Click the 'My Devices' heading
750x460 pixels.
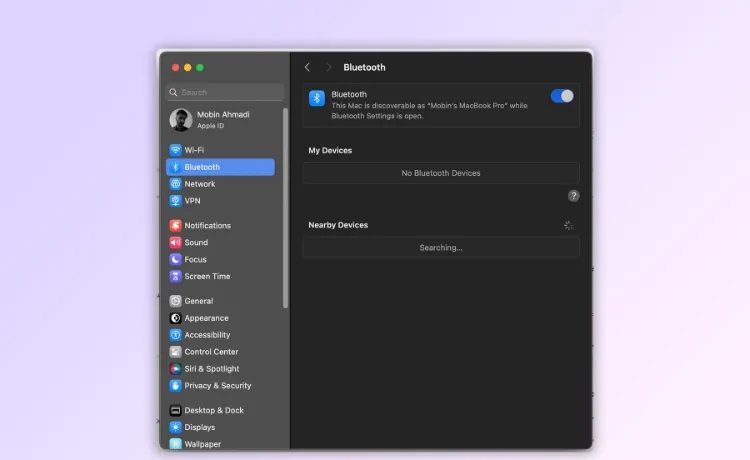[330, 150]
